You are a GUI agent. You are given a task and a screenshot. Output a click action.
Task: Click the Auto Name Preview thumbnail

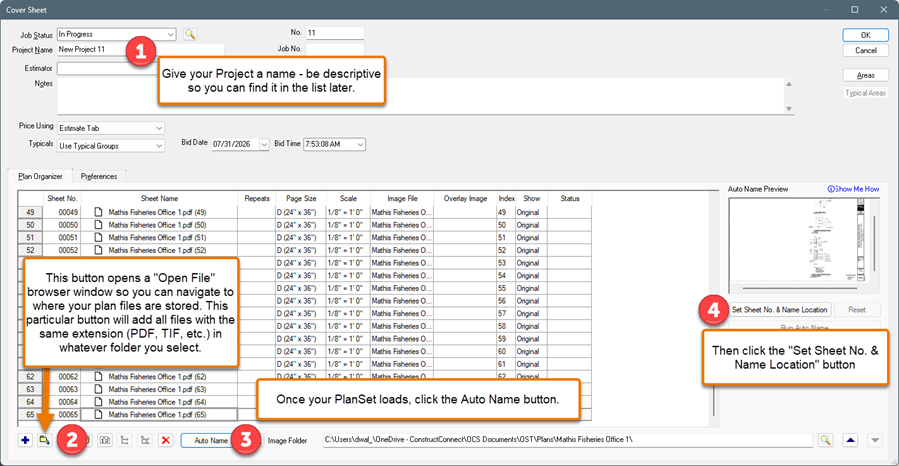coord(804,245)
